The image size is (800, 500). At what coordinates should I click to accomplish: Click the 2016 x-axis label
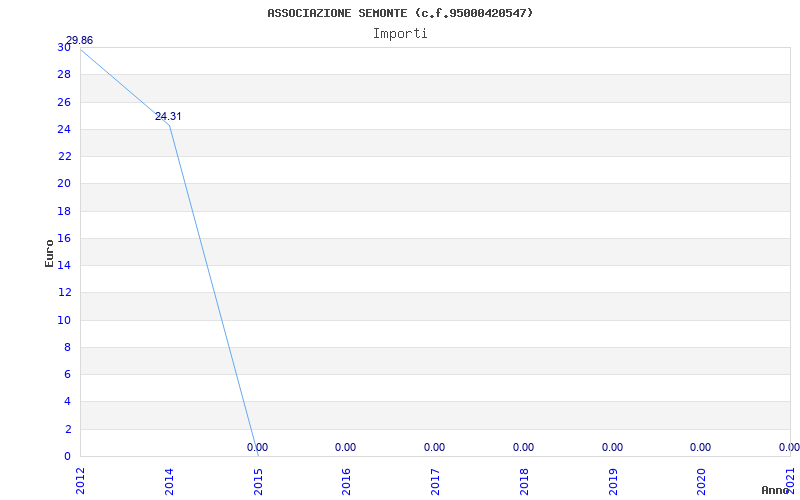point(346,481)
